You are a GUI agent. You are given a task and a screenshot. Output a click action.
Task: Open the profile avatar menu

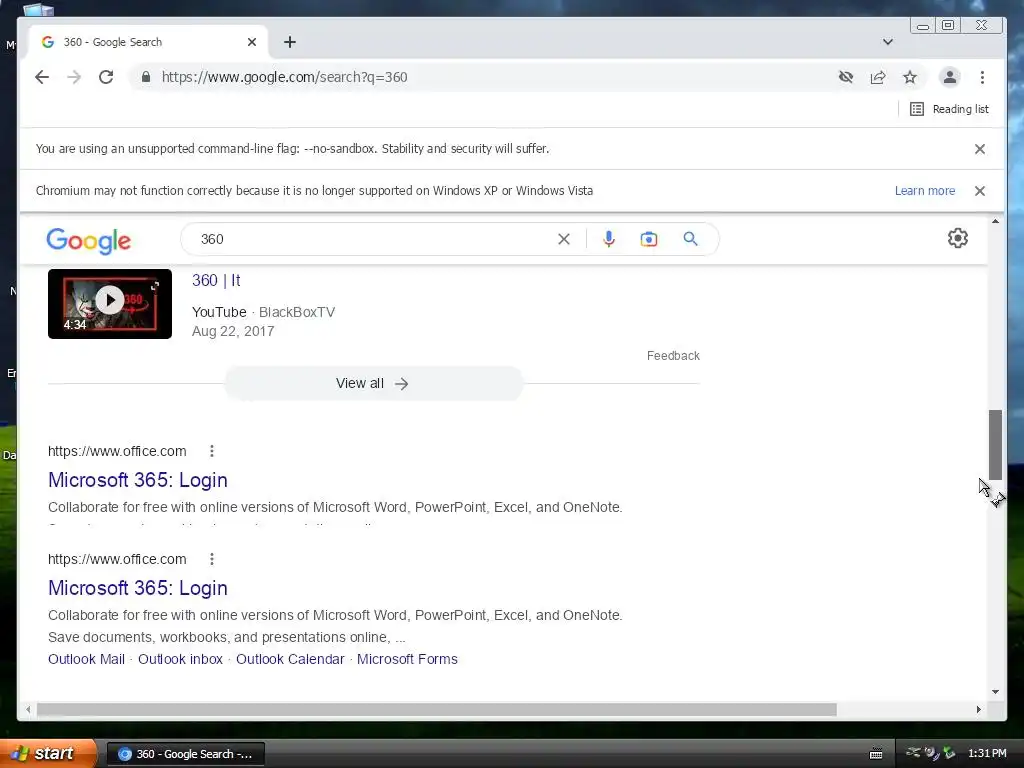[950, 77]
